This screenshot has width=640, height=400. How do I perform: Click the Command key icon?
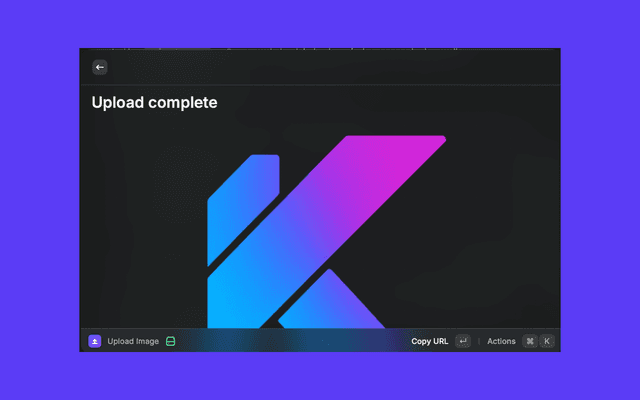[530, 341]
